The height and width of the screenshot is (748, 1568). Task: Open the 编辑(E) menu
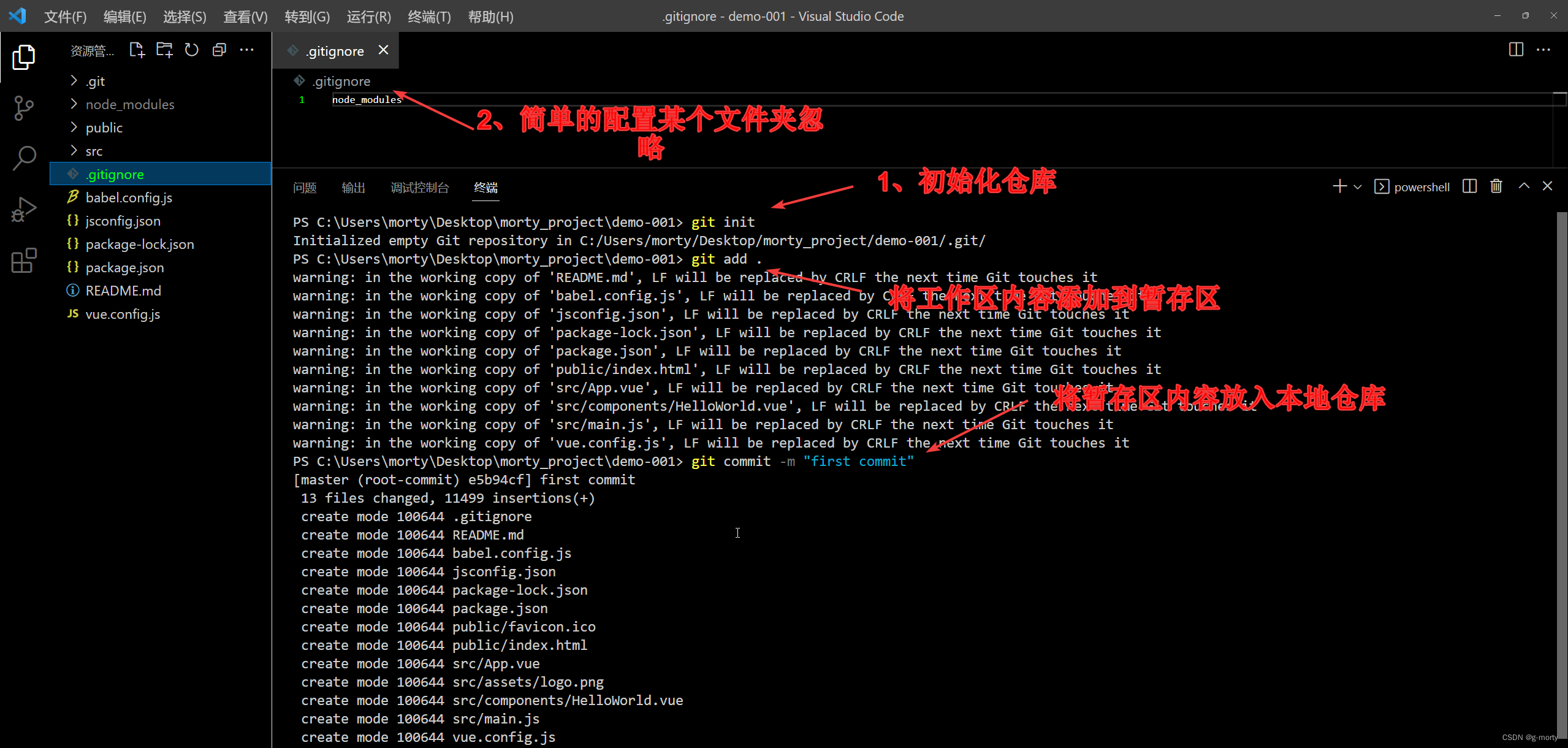coord(125,17)
